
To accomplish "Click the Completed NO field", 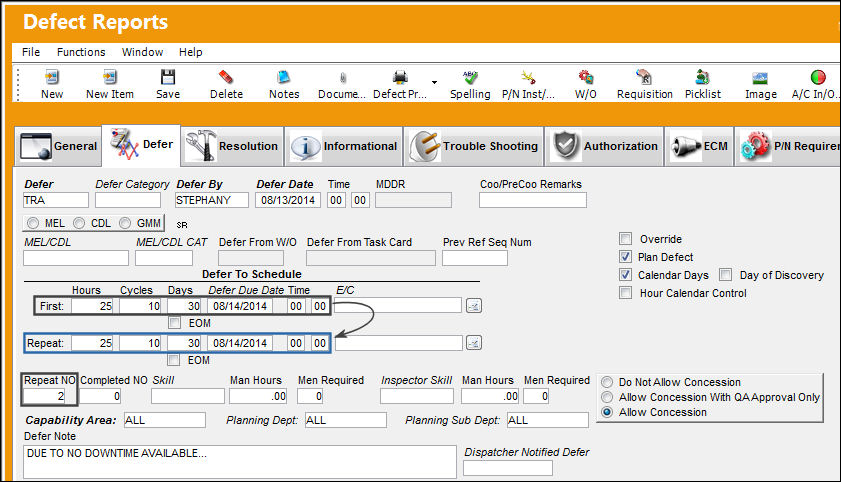I will (x=100, y=396).
